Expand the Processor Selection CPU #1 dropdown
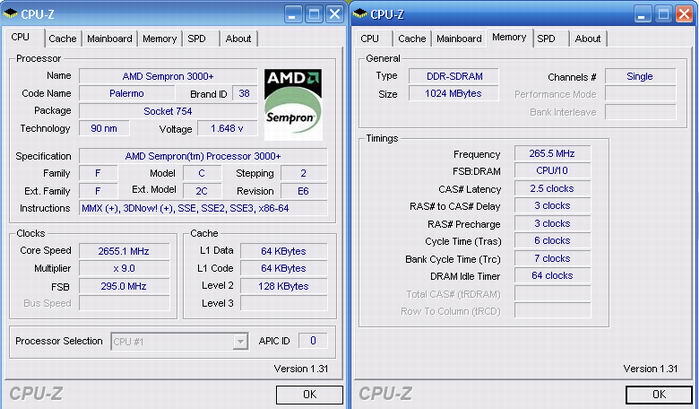 [x=240, y=342]
